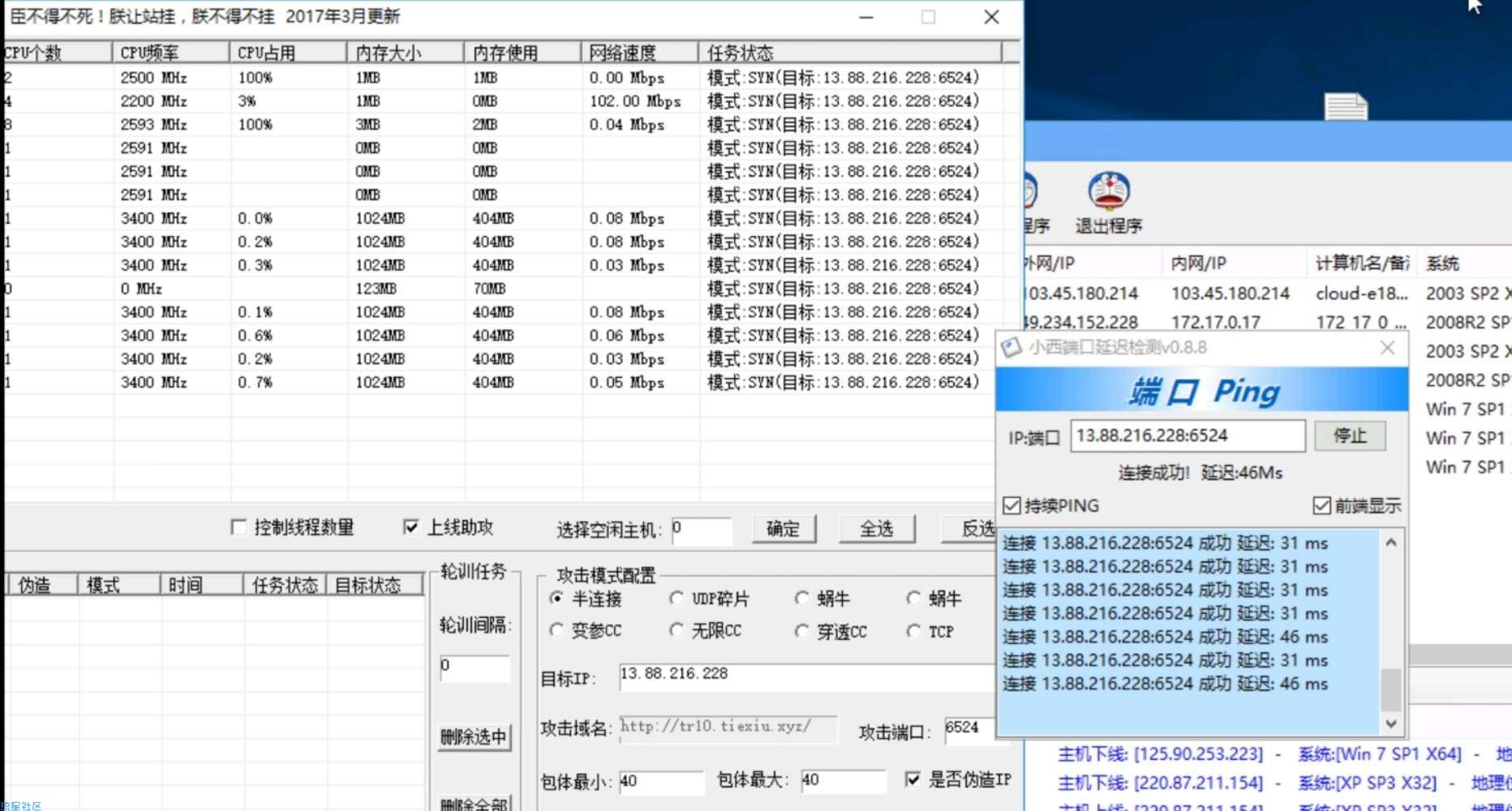This screenshot has width=1512, height=811.
Task: Click scroll down arrow in ping log
Action: point(1390,723)
